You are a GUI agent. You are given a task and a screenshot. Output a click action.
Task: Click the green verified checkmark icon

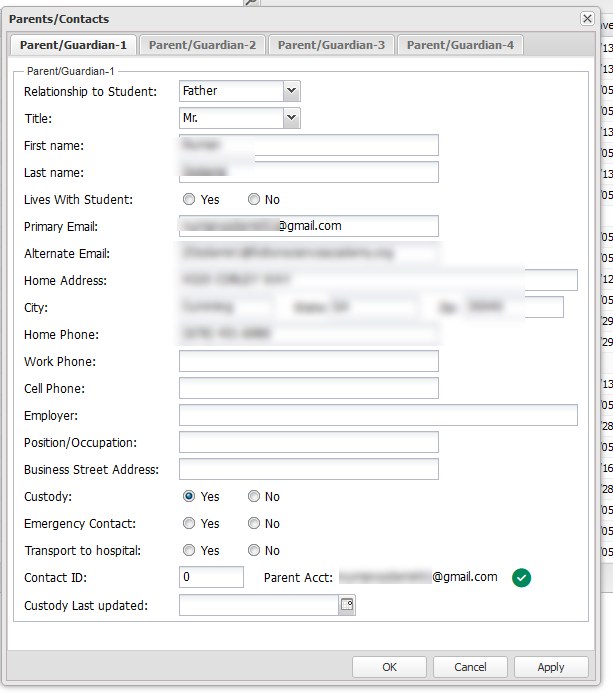coord(521,577)
